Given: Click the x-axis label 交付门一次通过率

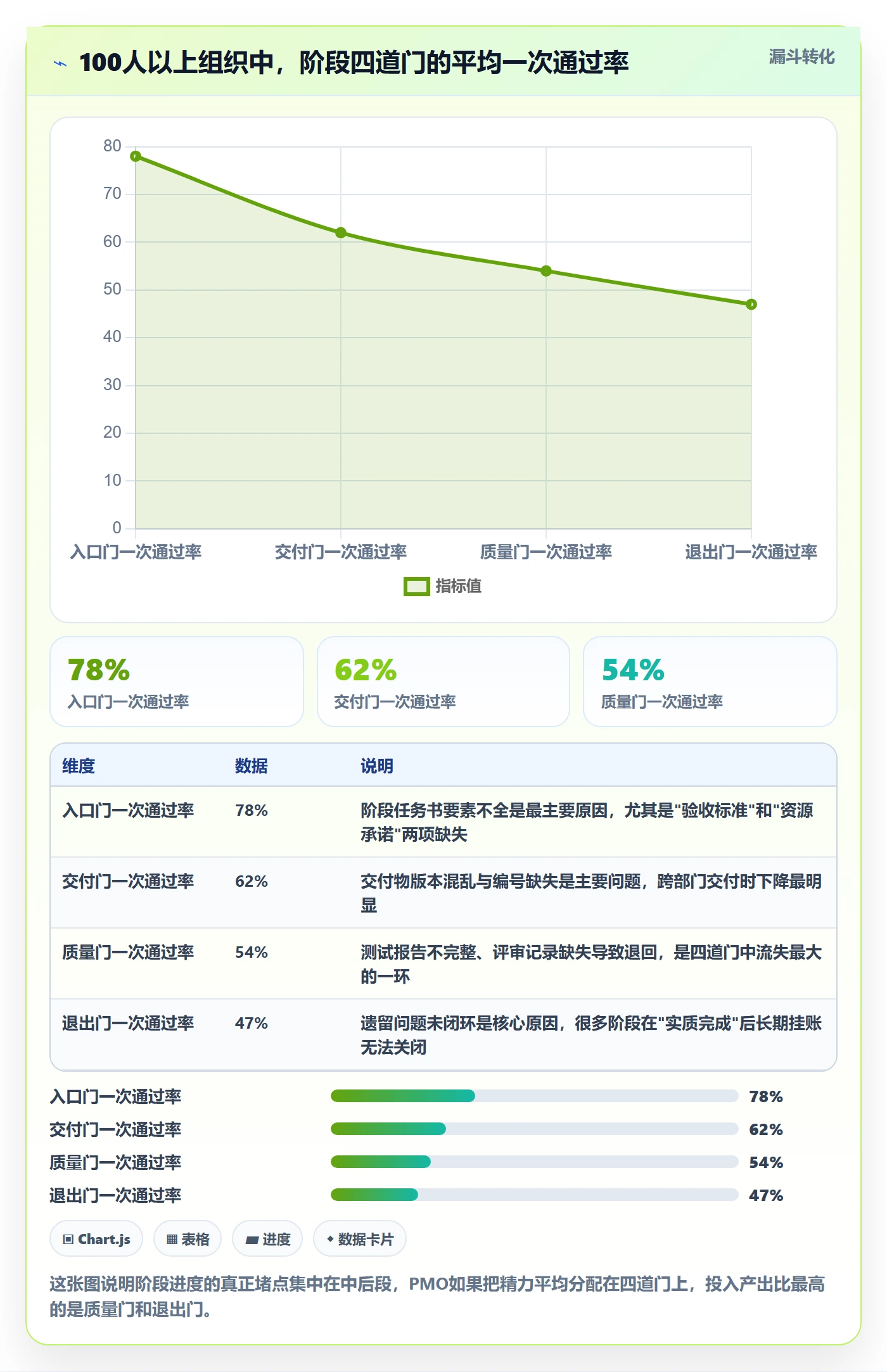Looking at the screenshot, I should pos(341,552).
